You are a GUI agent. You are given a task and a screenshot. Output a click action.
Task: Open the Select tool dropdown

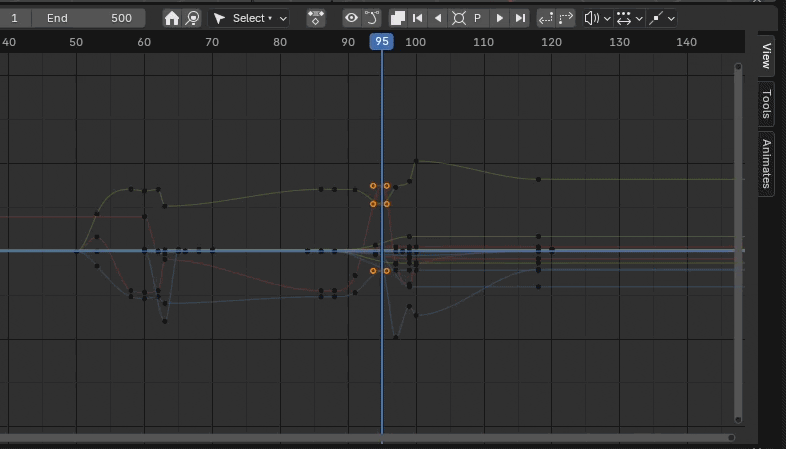click(250, 18)
